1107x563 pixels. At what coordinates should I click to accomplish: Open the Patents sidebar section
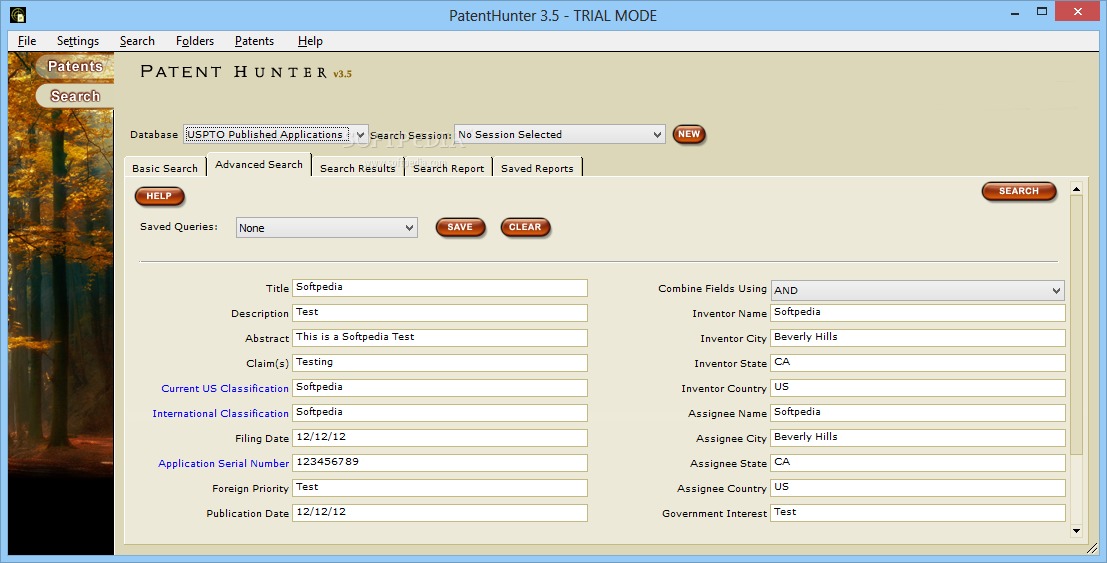(75, 66)
